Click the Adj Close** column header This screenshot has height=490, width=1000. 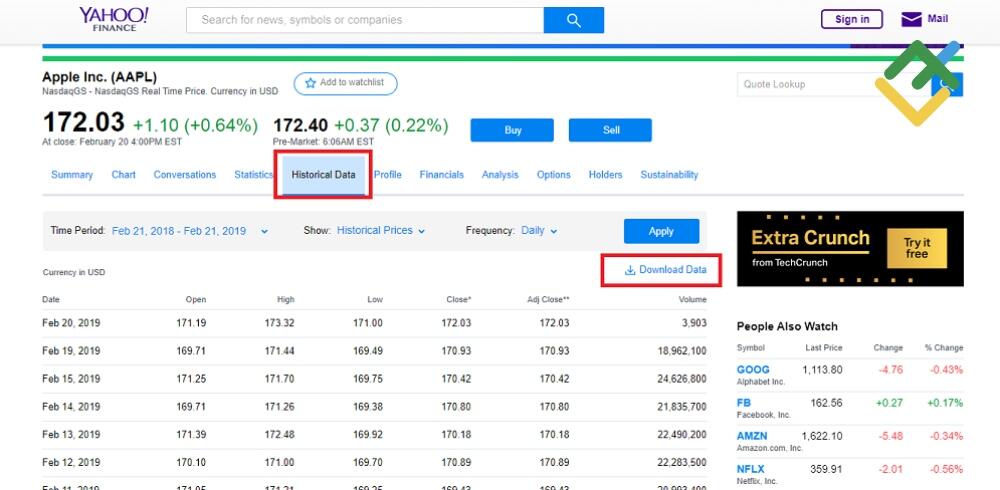(x=548, y=300)
